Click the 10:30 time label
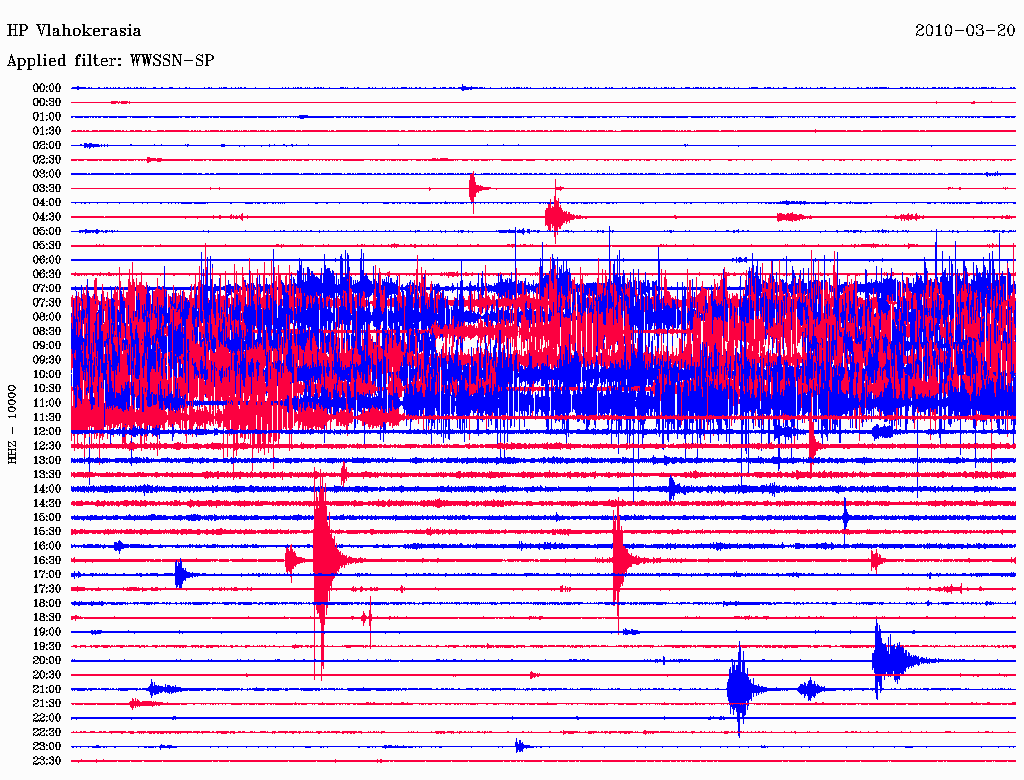 click(47, 389)
